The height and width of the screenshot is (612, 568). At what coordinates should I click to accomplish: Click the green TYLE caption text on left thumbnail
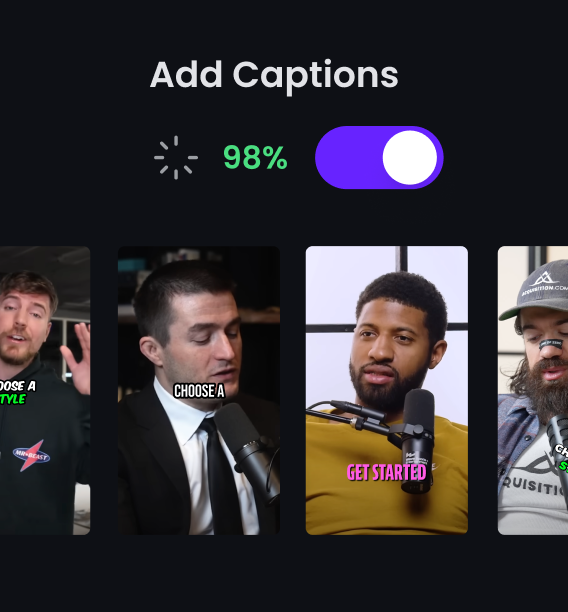click(13, 399)
